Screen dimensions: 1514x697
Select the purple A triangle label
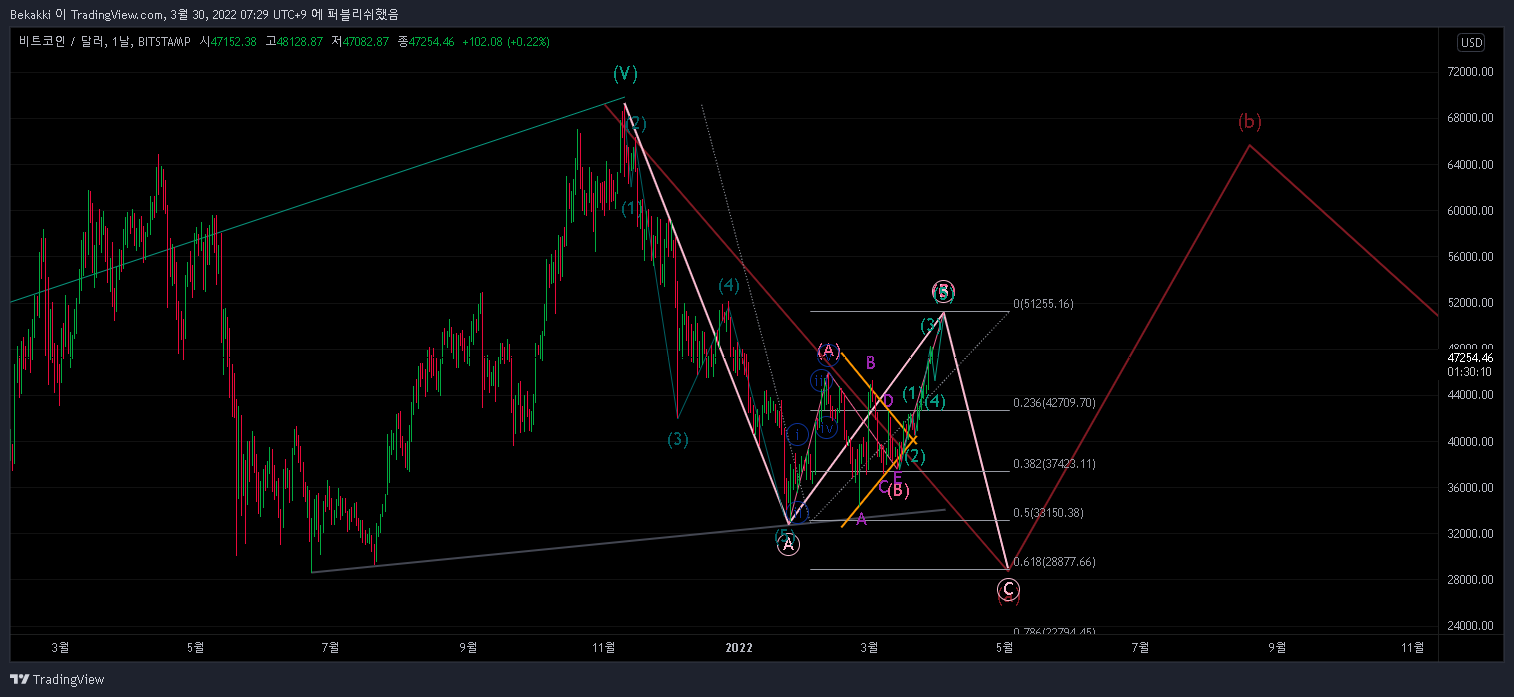(861, 519)
